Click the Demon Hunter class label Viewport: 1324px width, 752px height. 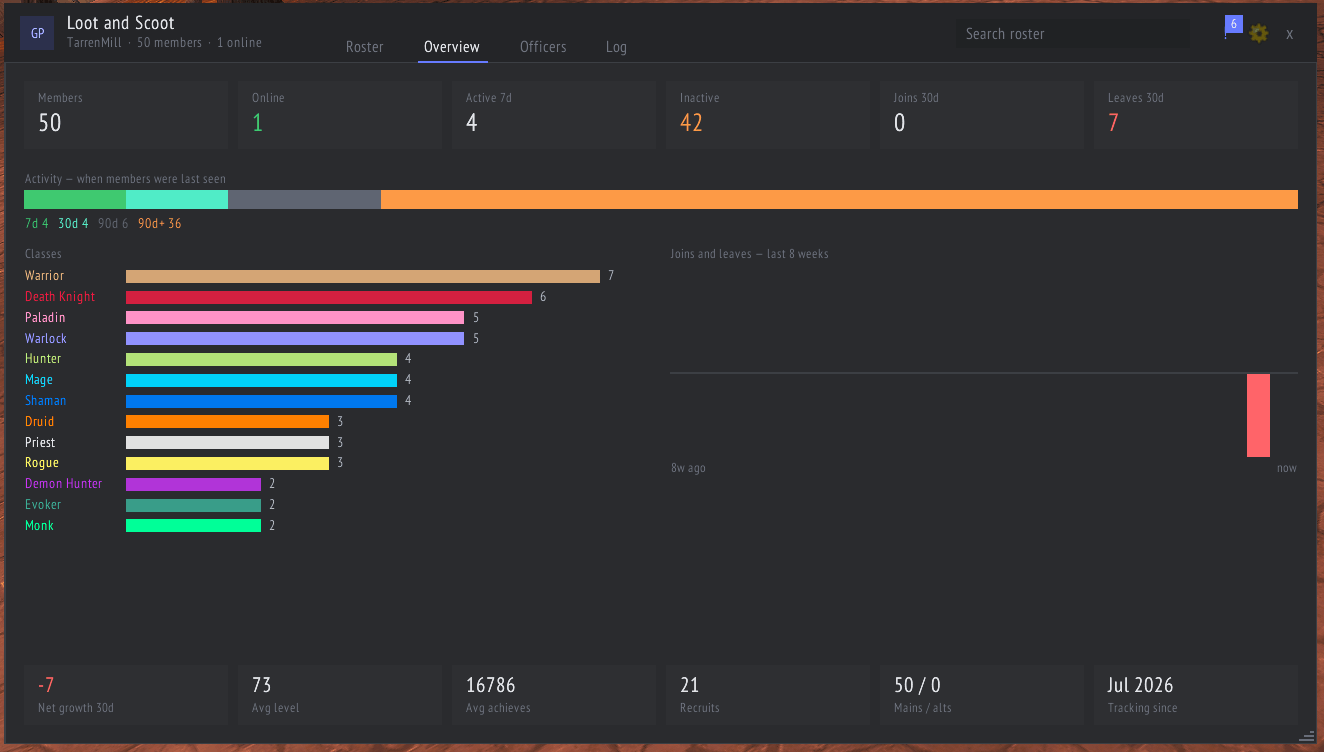tap(64, 484)
